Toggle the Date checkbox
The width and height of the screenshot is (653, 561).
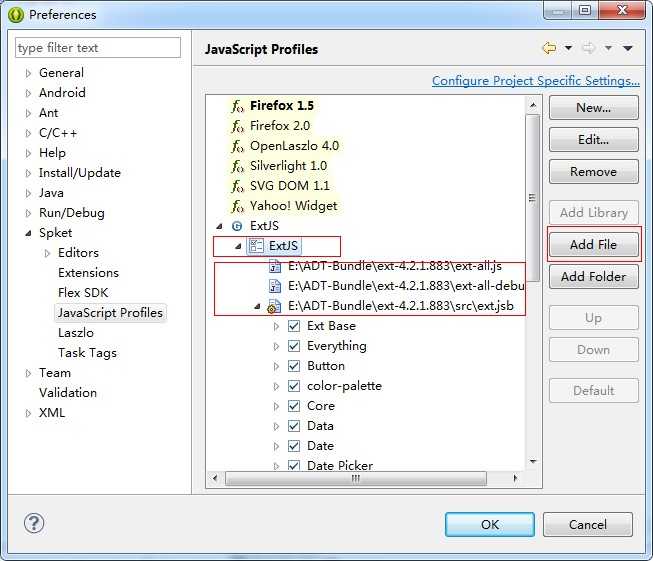click(x=294, y=446)
